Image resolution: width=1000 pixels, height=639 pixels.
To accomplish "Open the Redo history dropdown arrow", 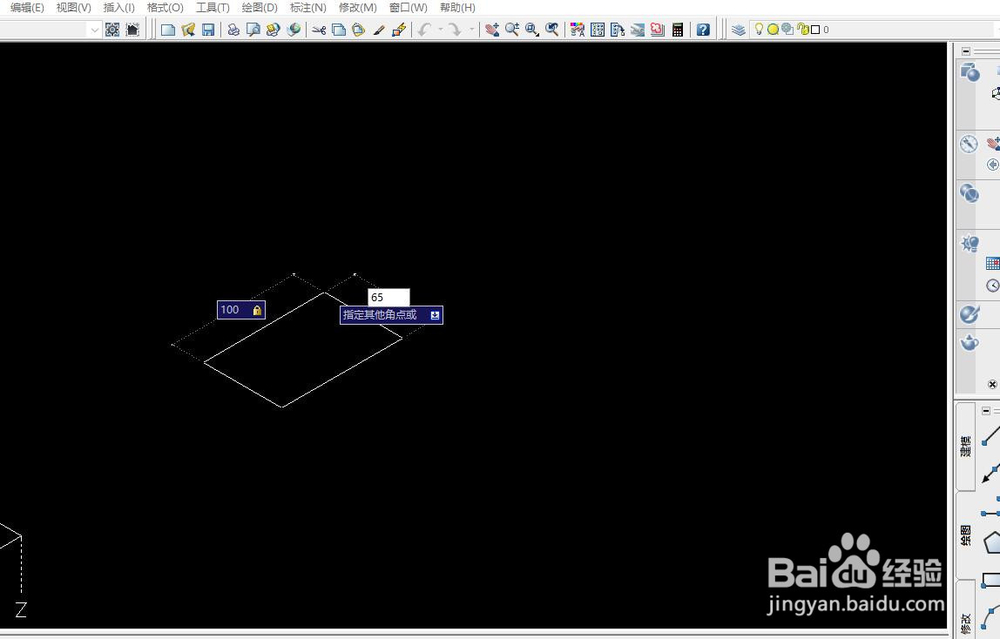I will tap(472, 29).
